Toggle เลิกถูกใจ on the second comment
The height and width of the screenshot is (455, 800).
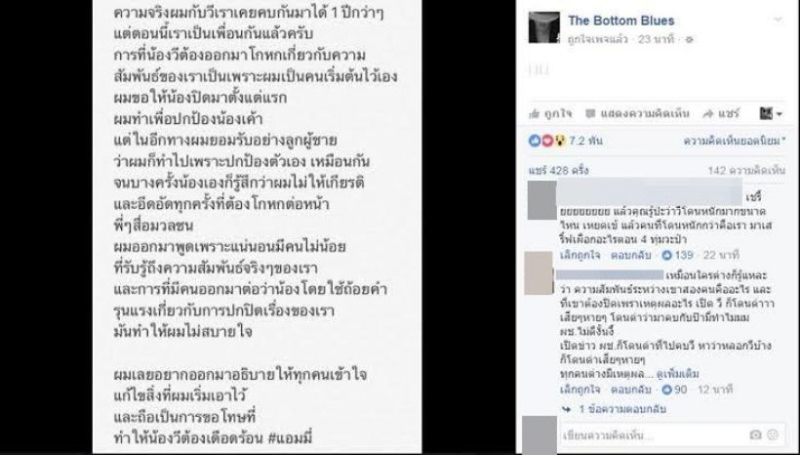pos(580,390)
